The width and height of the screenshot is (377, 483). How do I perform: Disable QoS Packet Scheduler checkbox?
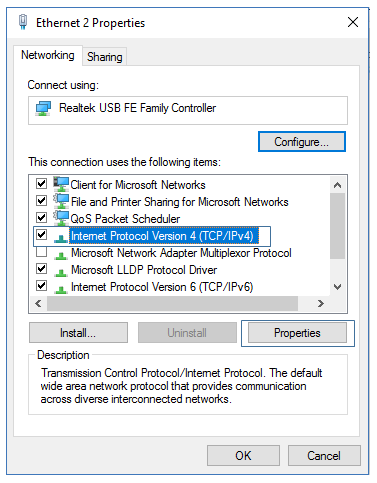pos(41,218)
